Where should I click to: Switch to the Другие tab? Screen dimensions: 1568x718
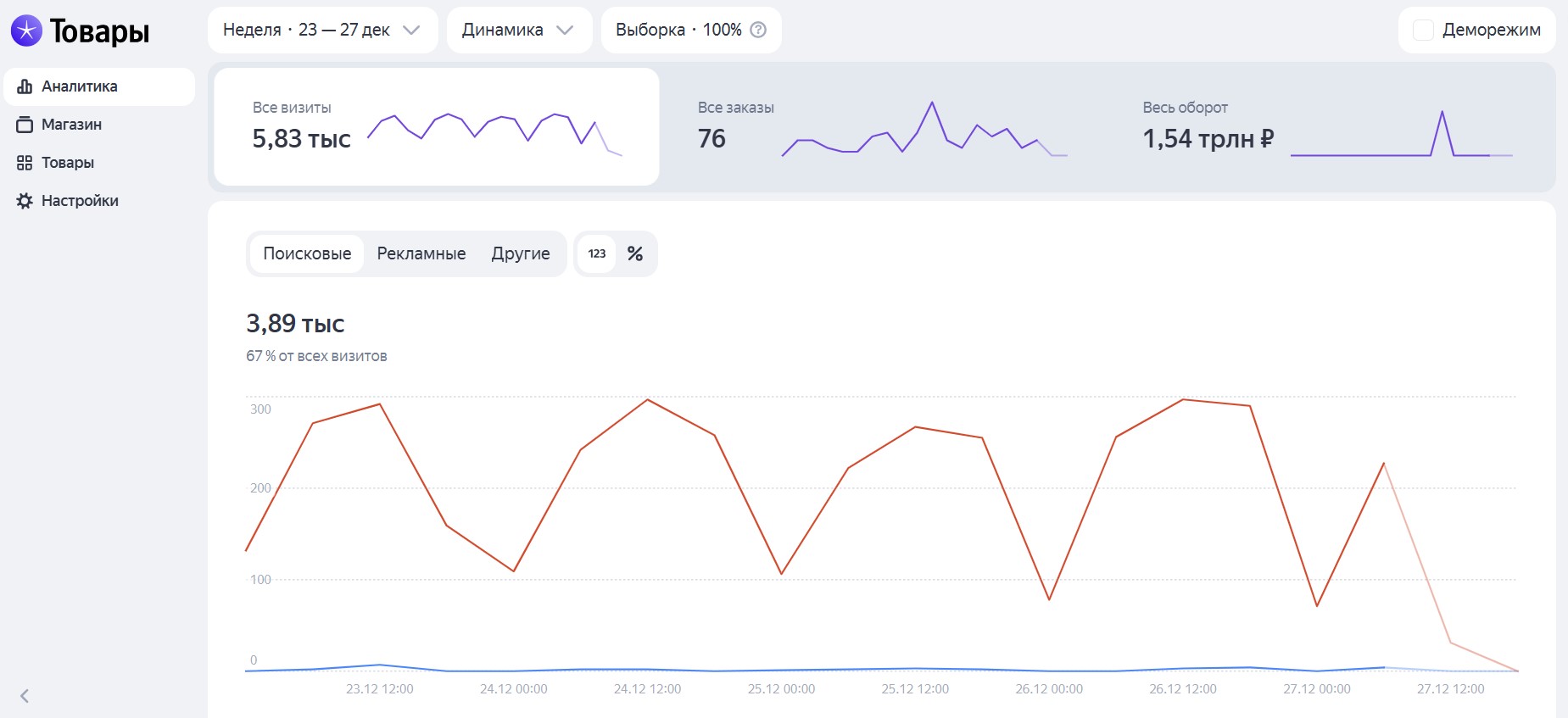point(521,253)
